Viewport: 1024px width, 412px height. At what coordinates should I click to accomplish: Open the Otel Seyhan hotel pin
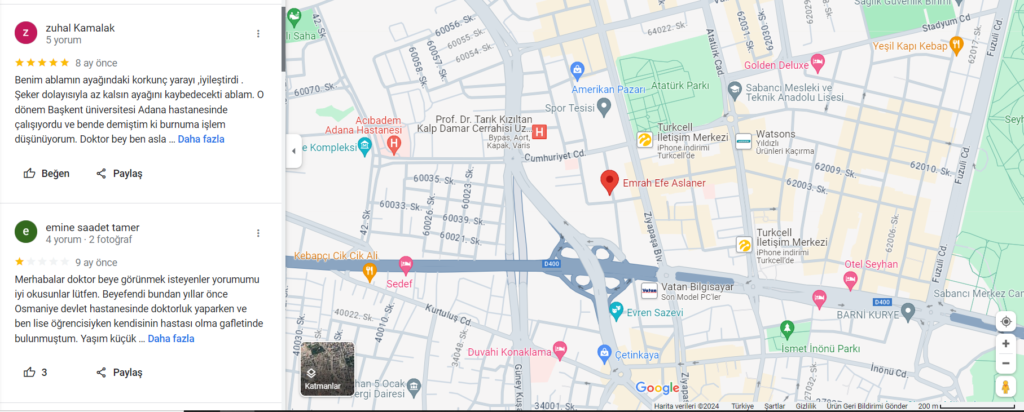(x=850, y=281)
